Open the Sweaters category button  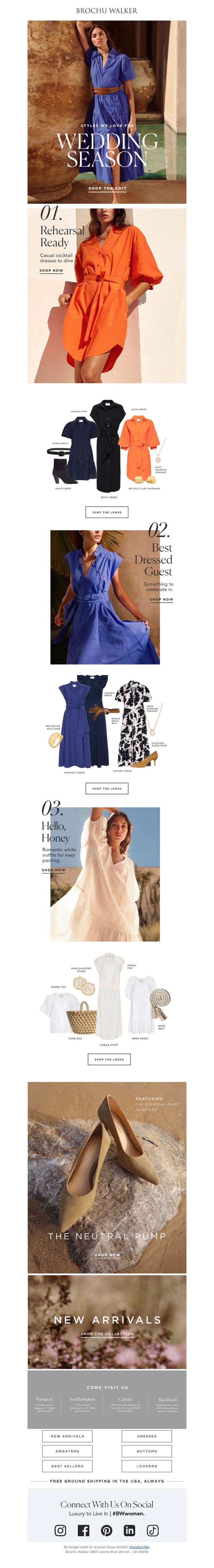[67, 1451]
